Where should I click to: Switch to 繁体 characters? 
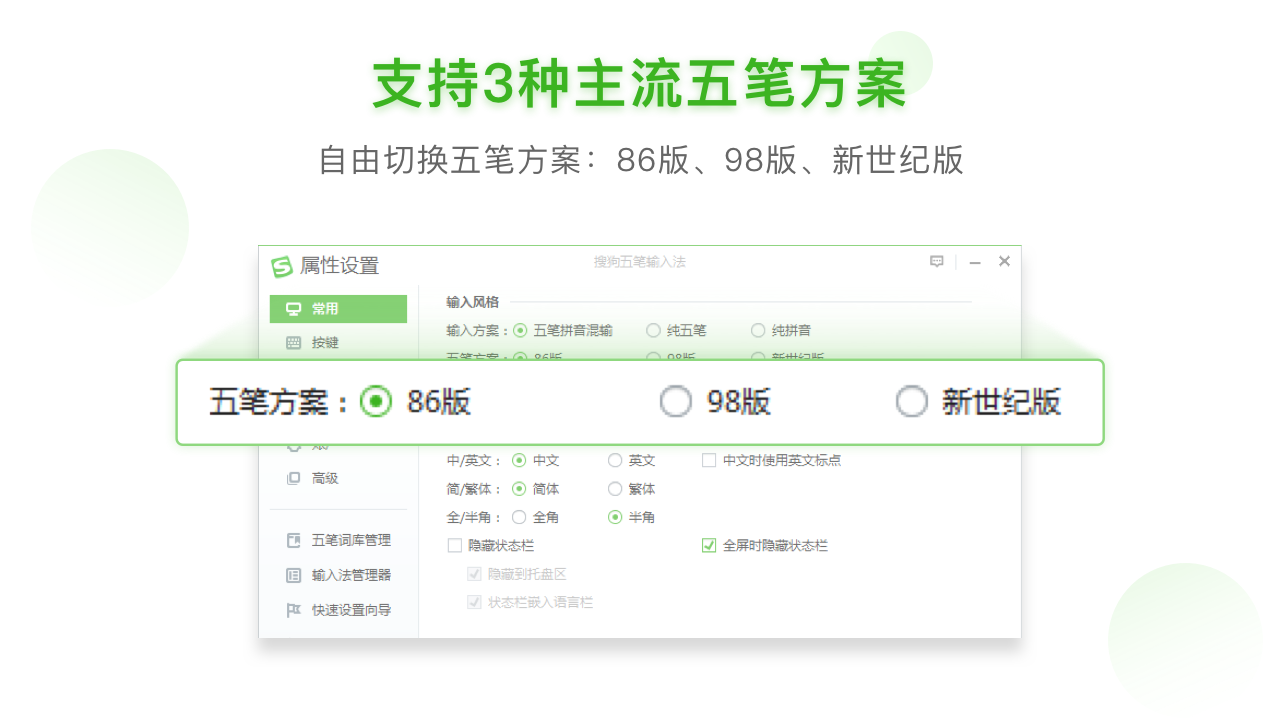(615, 489)
